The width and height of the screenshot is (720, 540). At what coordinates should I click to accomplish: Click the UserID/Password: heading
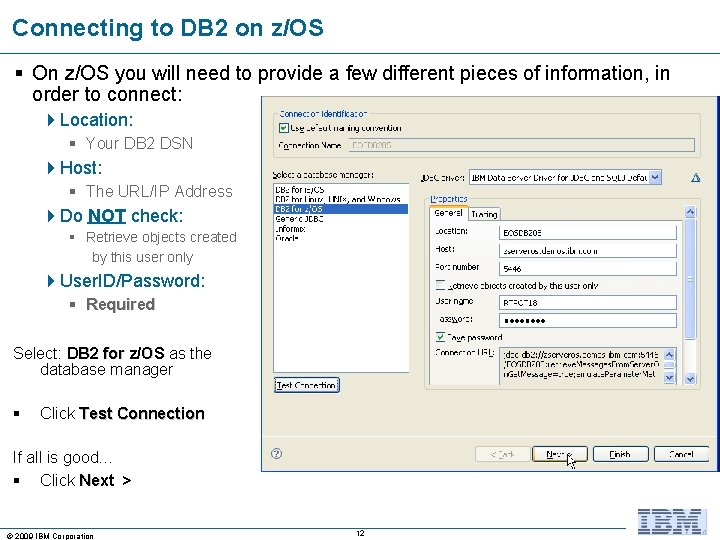click(x=132, y=281)
